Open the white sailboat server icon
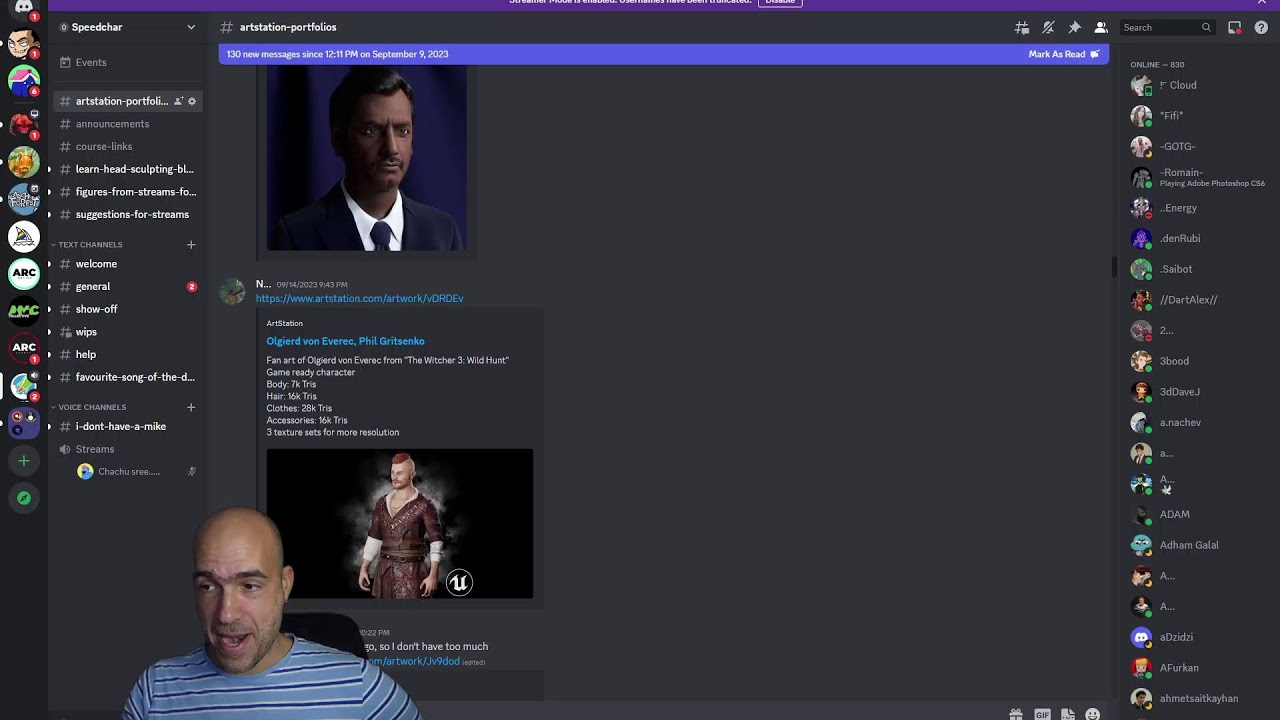The image size is (1280, 720). 24,236
